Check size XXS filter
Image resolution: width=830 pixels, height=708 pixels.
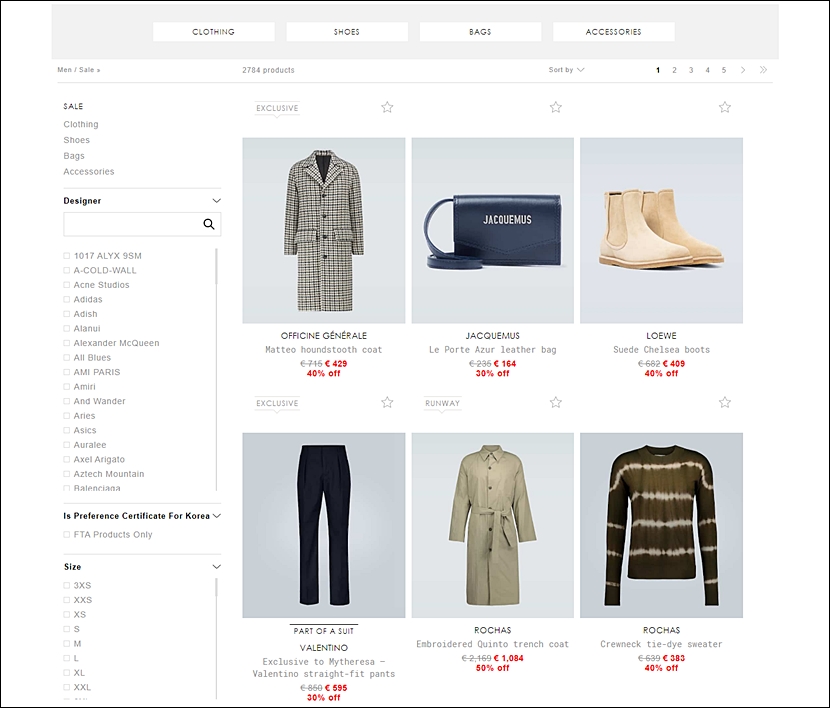tap(67, 600)
